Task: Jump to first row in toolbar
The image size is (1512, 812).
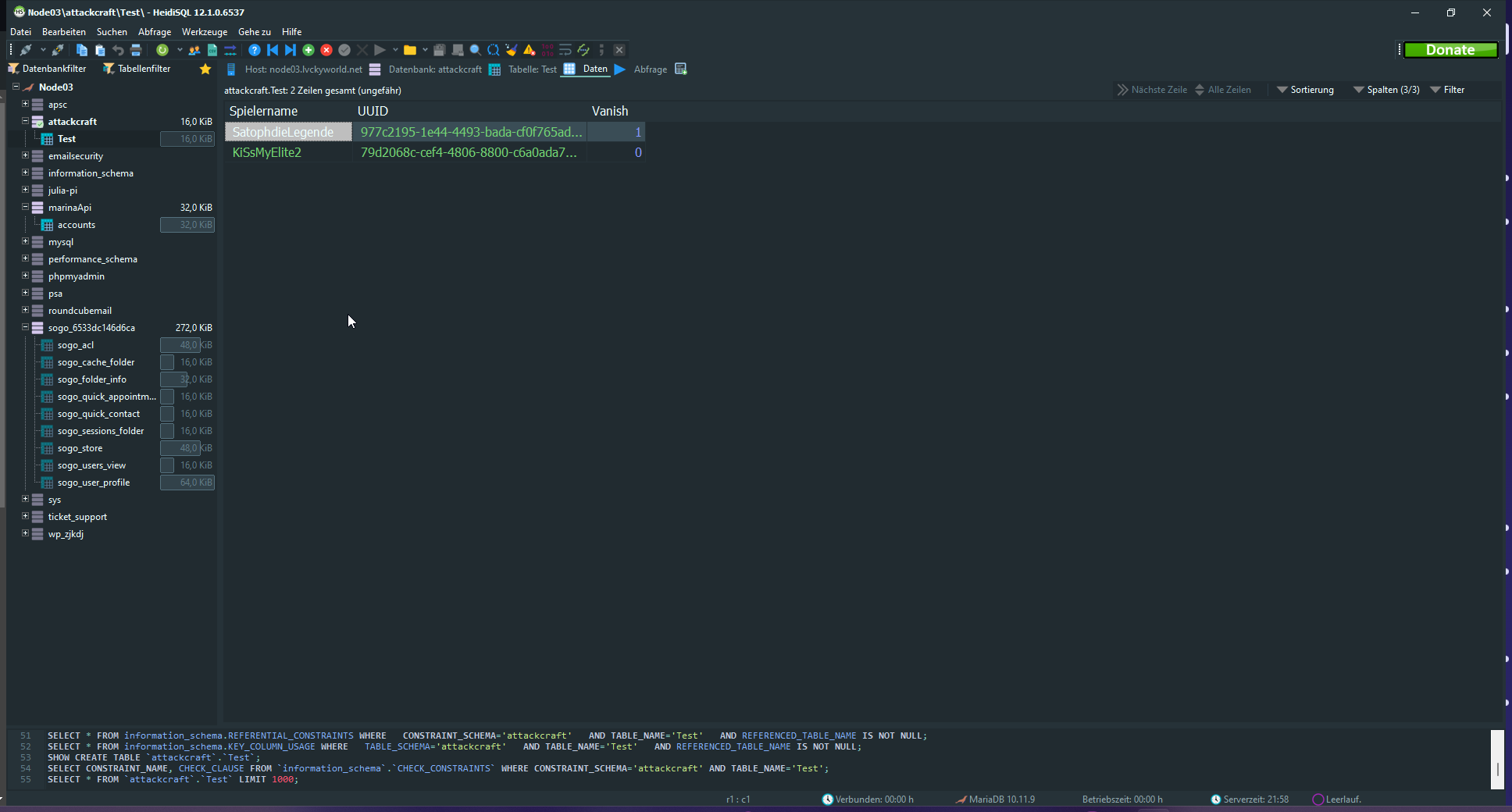Action: coord(273,50)
